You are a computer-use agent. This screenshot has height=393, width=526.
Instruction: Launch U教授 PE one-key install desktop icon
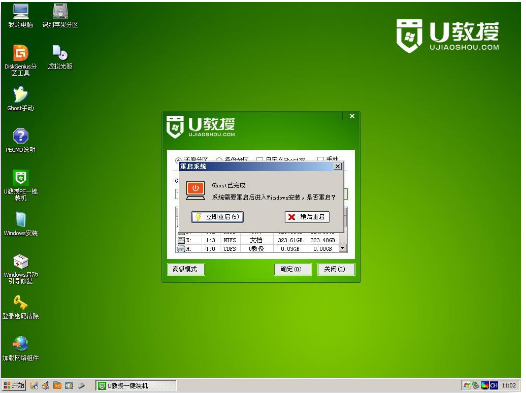(20, 185)
